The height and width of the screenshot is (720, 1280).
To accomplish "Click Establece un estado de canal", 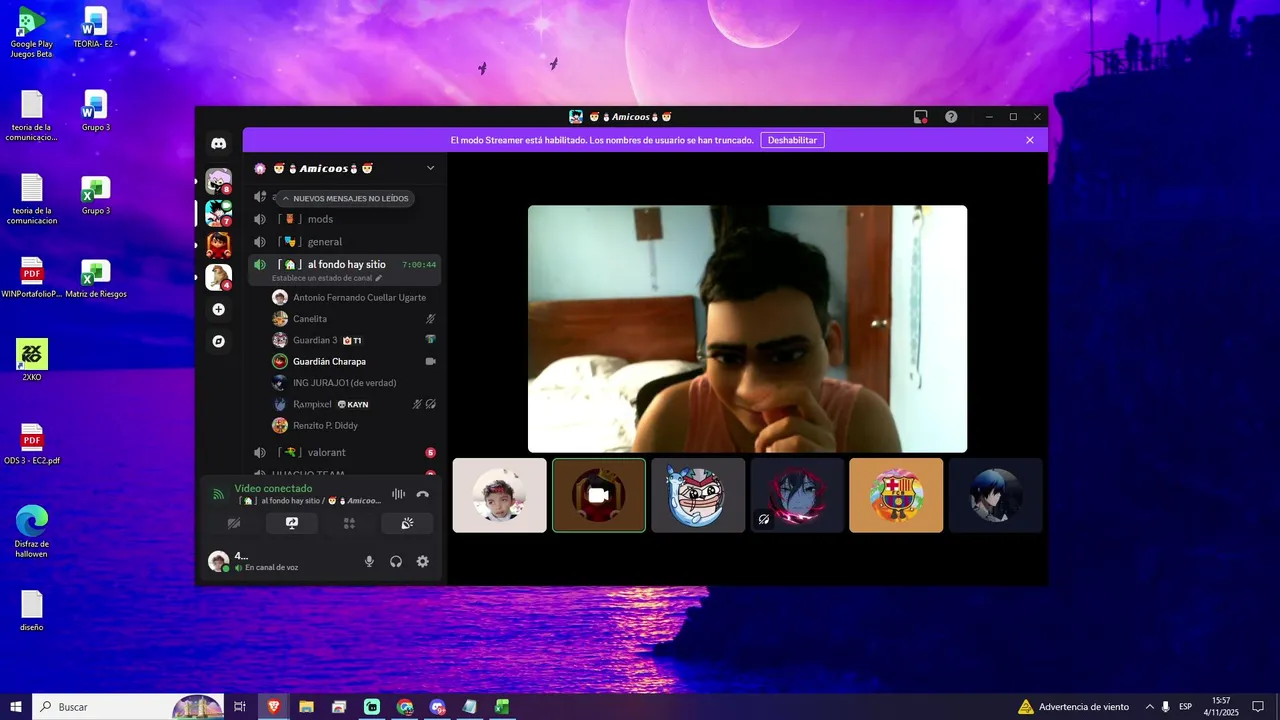I will tap(327, 278).
